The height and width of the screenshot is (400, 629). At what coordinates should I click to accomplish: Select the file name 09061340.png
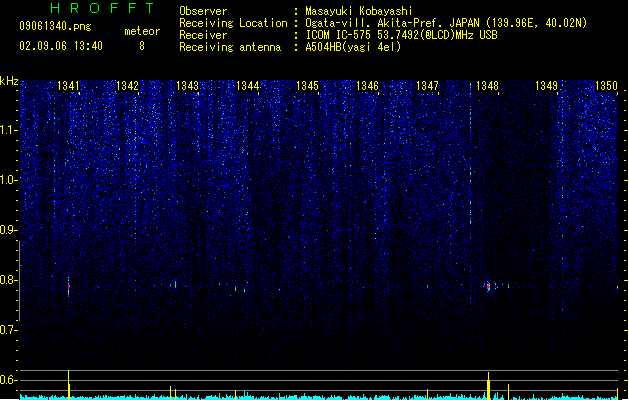(x=55, y=26)
